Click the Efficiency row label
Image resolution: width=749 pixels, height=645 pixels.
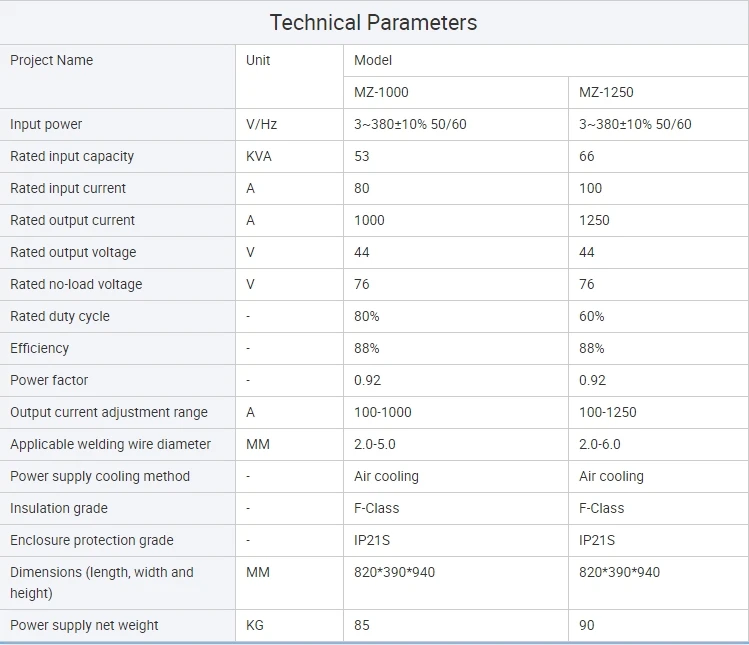[x=40, y=348]
